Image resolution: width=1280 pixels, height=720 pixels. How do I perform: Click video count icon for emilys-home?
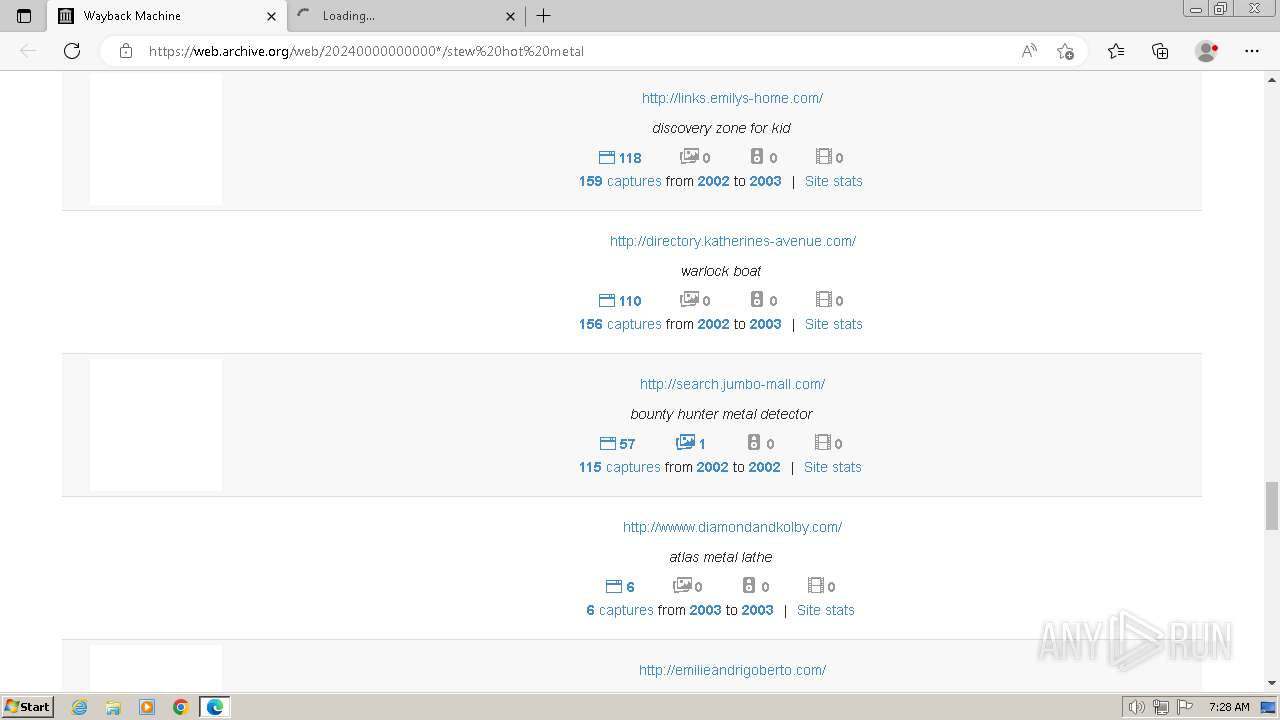pos(829,157)
